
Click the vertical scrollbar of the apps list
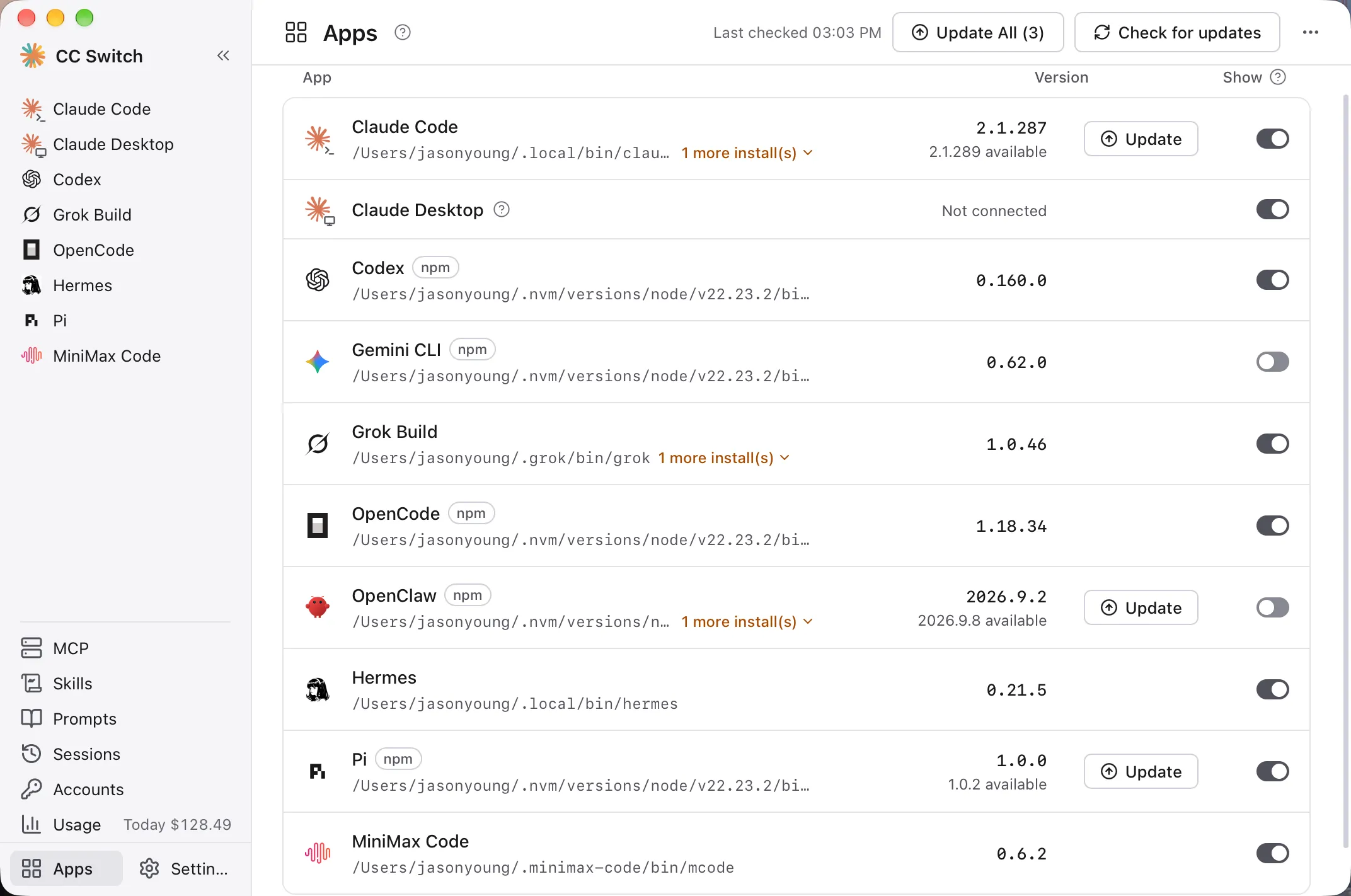coord(1345,471)
